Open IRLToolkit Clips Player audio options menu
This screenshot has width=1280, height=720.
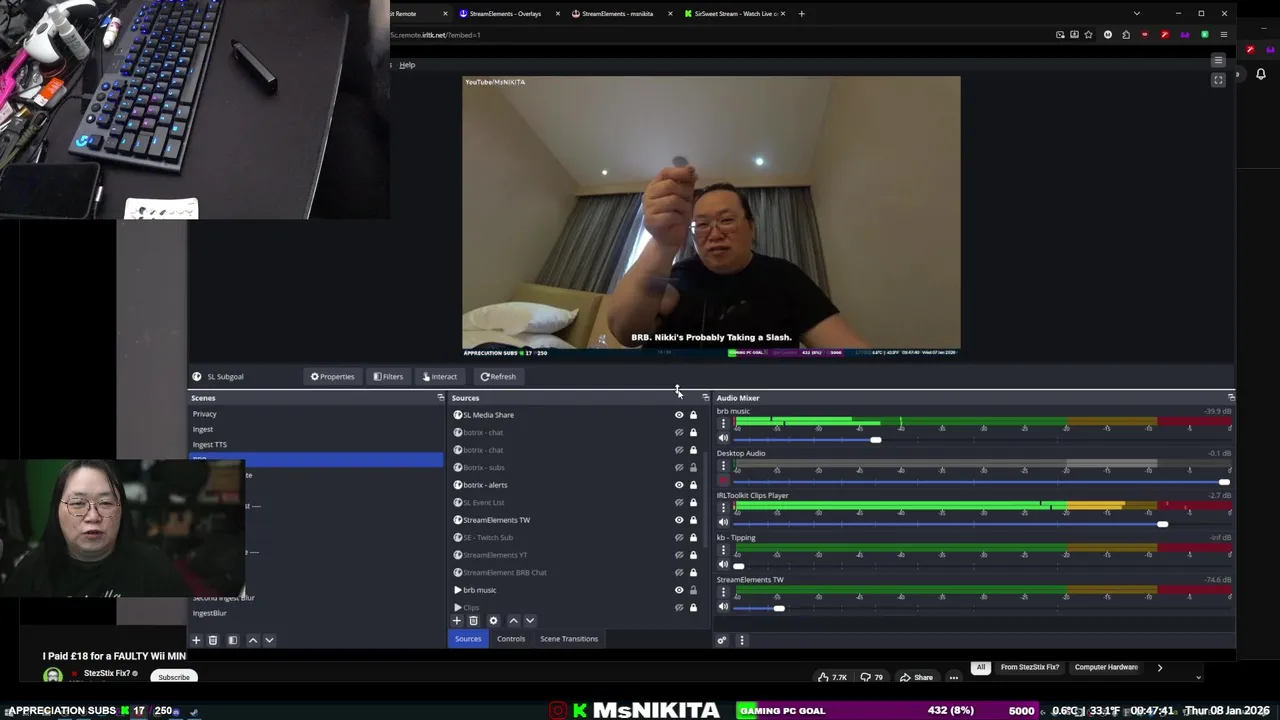(x=723, y=508)
